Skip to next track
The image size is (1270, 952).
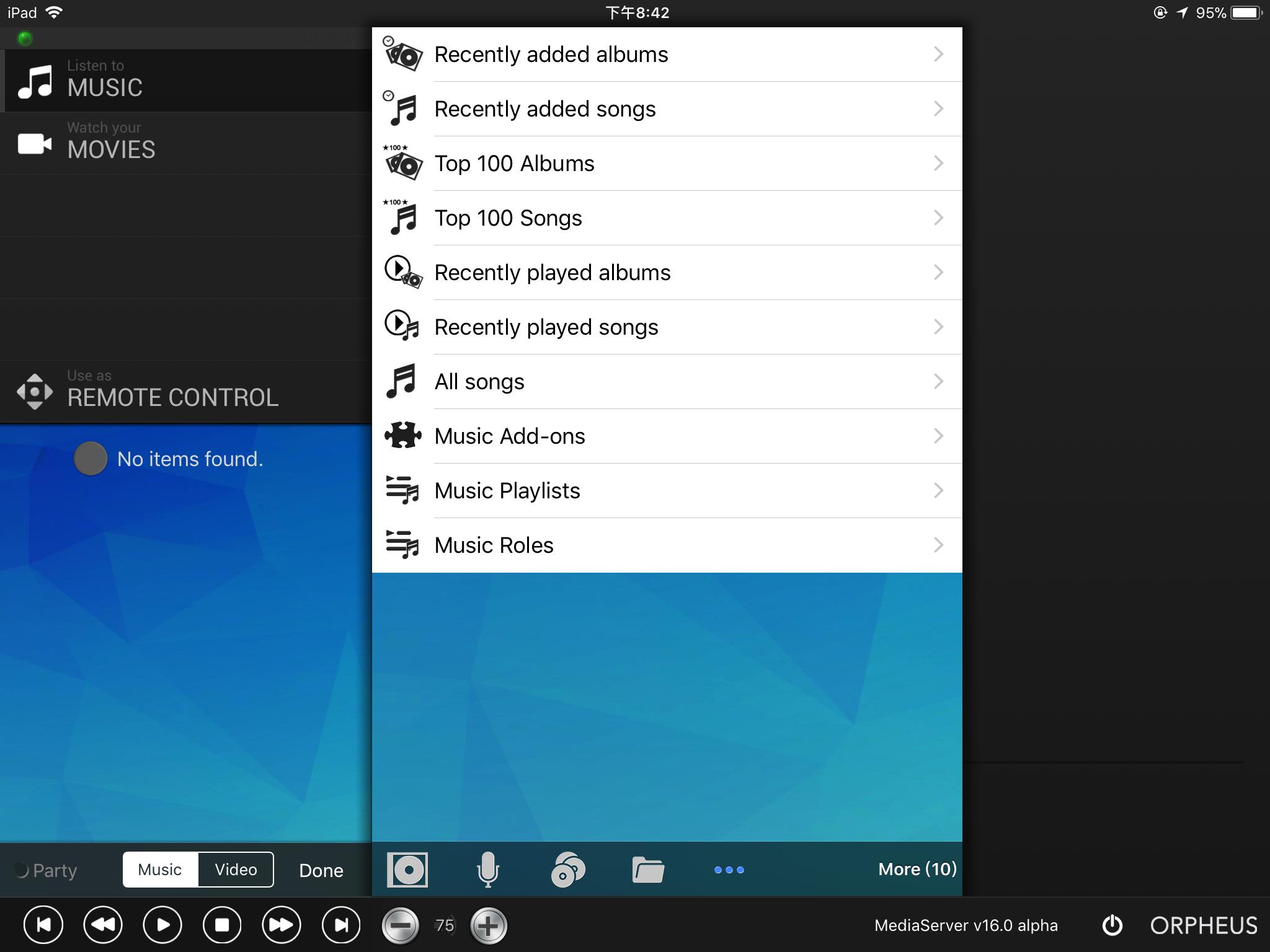tap(341, 925)
